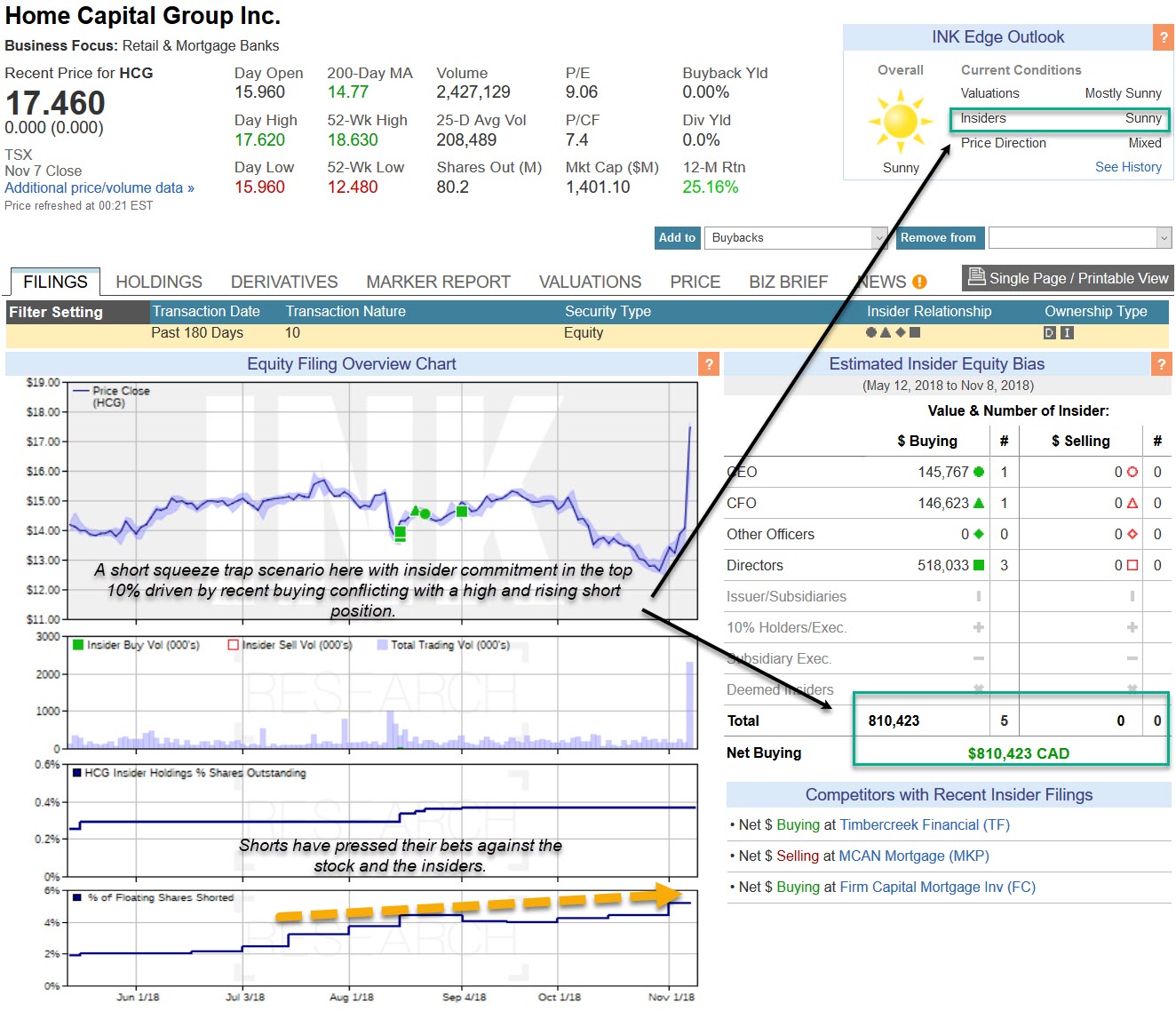Click the News tab orange alert icon
The height and width of the screenshot is (1027, 1176).
point(919,282)
